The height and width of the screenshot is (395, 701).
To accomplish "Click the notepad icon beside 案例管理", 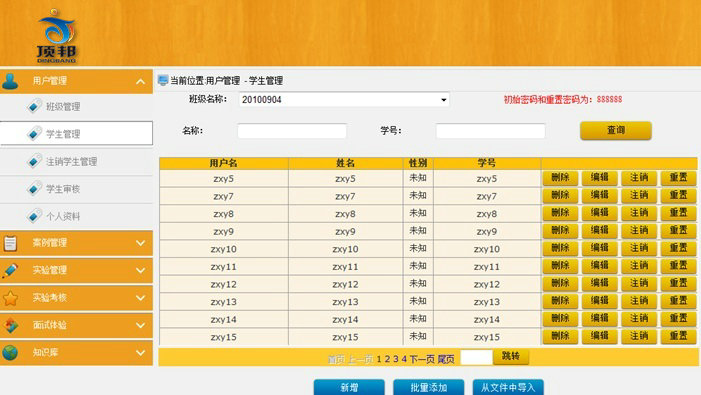I will [10, 243].
